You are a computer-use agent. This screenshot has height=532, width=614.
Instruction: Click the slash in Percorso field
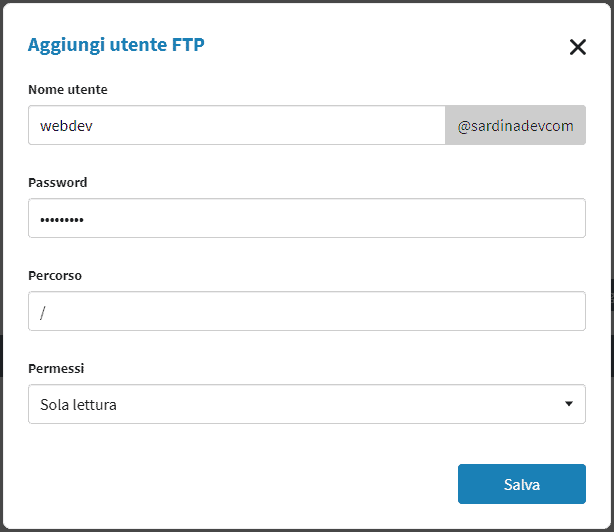click(x=43, y=312)
